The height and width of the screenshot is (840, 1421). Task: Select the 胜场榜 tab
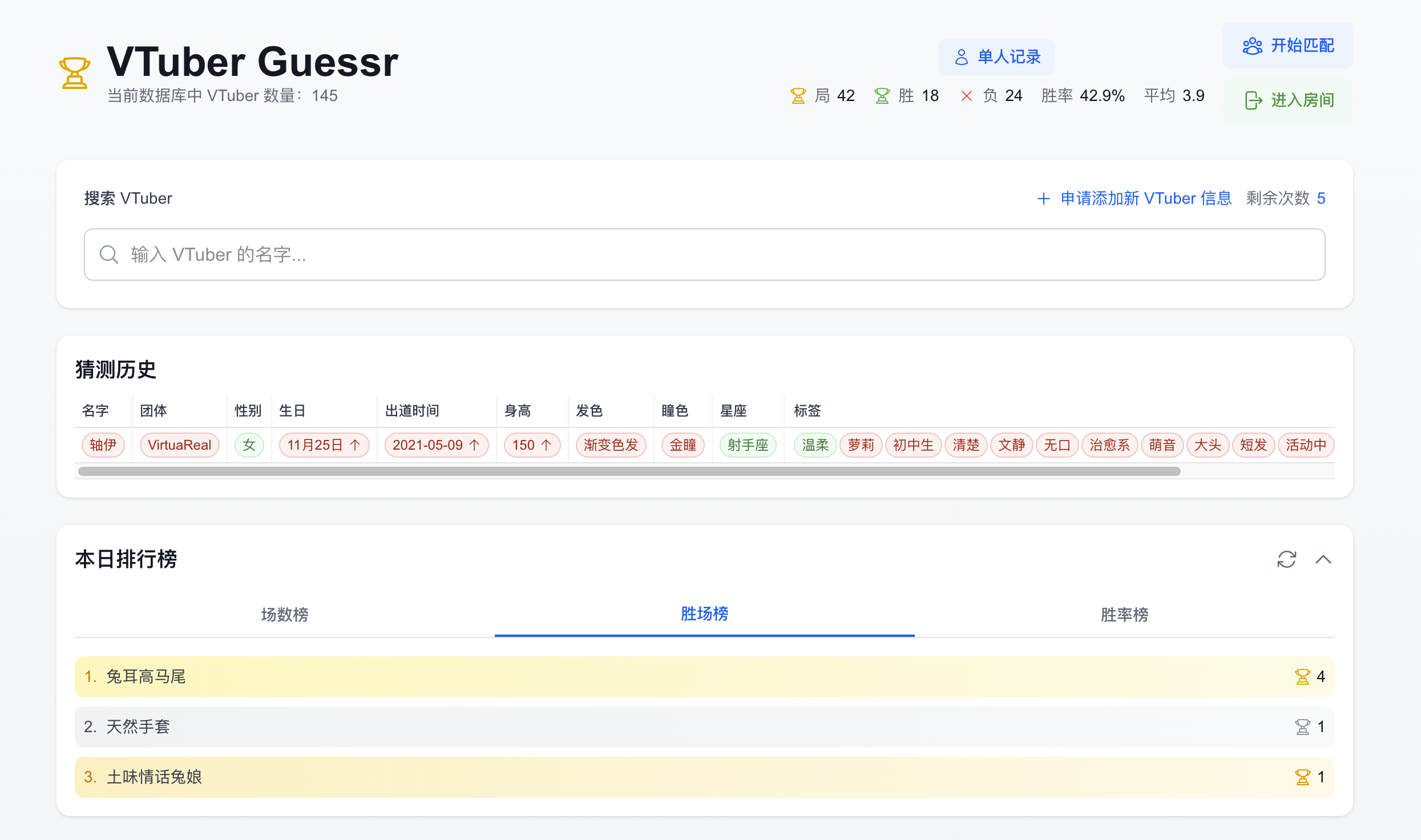coord(704,613)
